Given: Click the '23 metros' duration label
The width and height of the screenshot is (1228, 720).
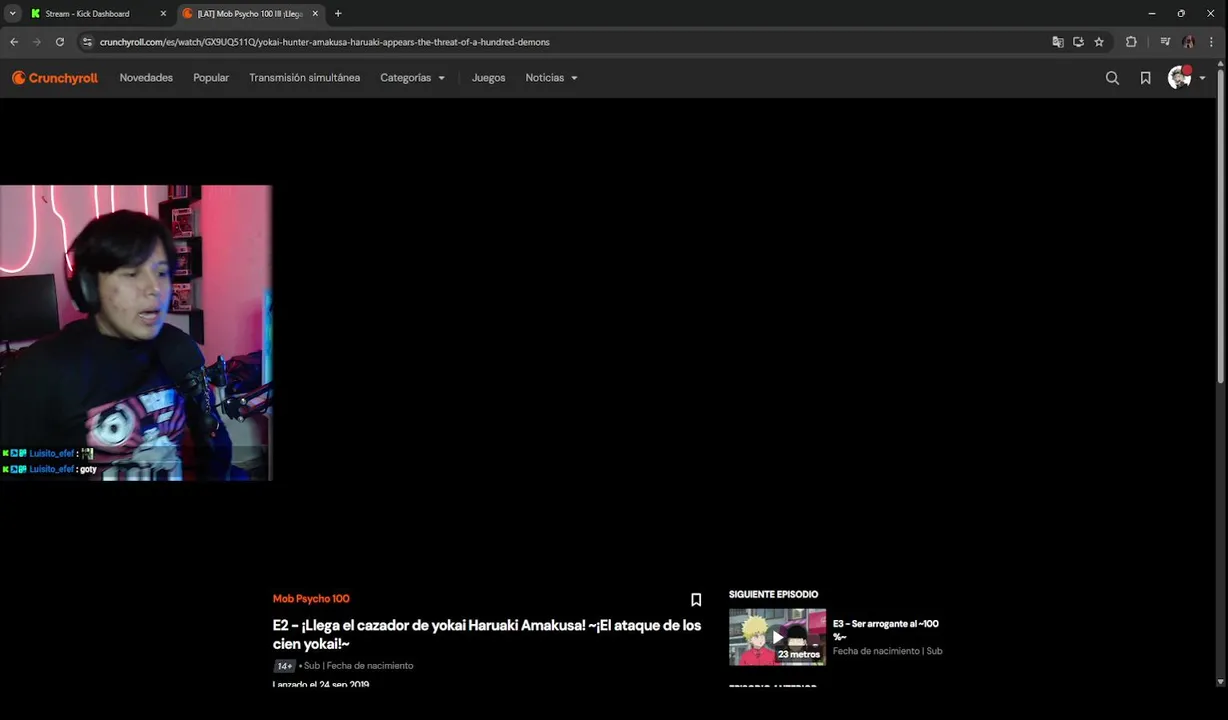Looking at the screenshot, I should coord(799,655).
